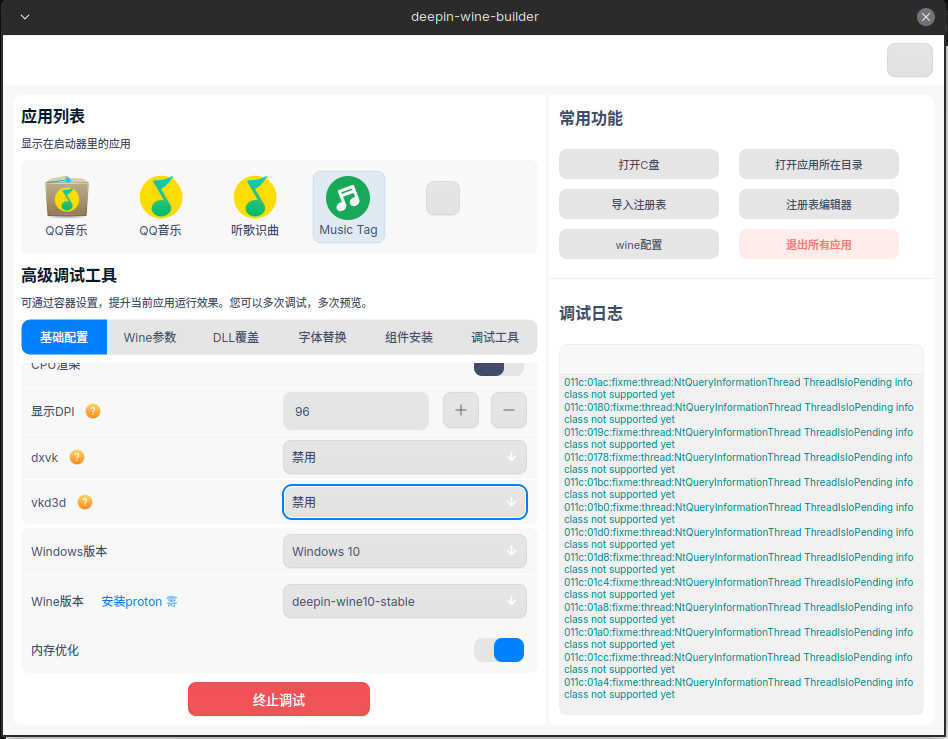The width and height of the screenshot is (948, 739).
Task: Click the vkd3d question mark icon
Action: [85, 502]
